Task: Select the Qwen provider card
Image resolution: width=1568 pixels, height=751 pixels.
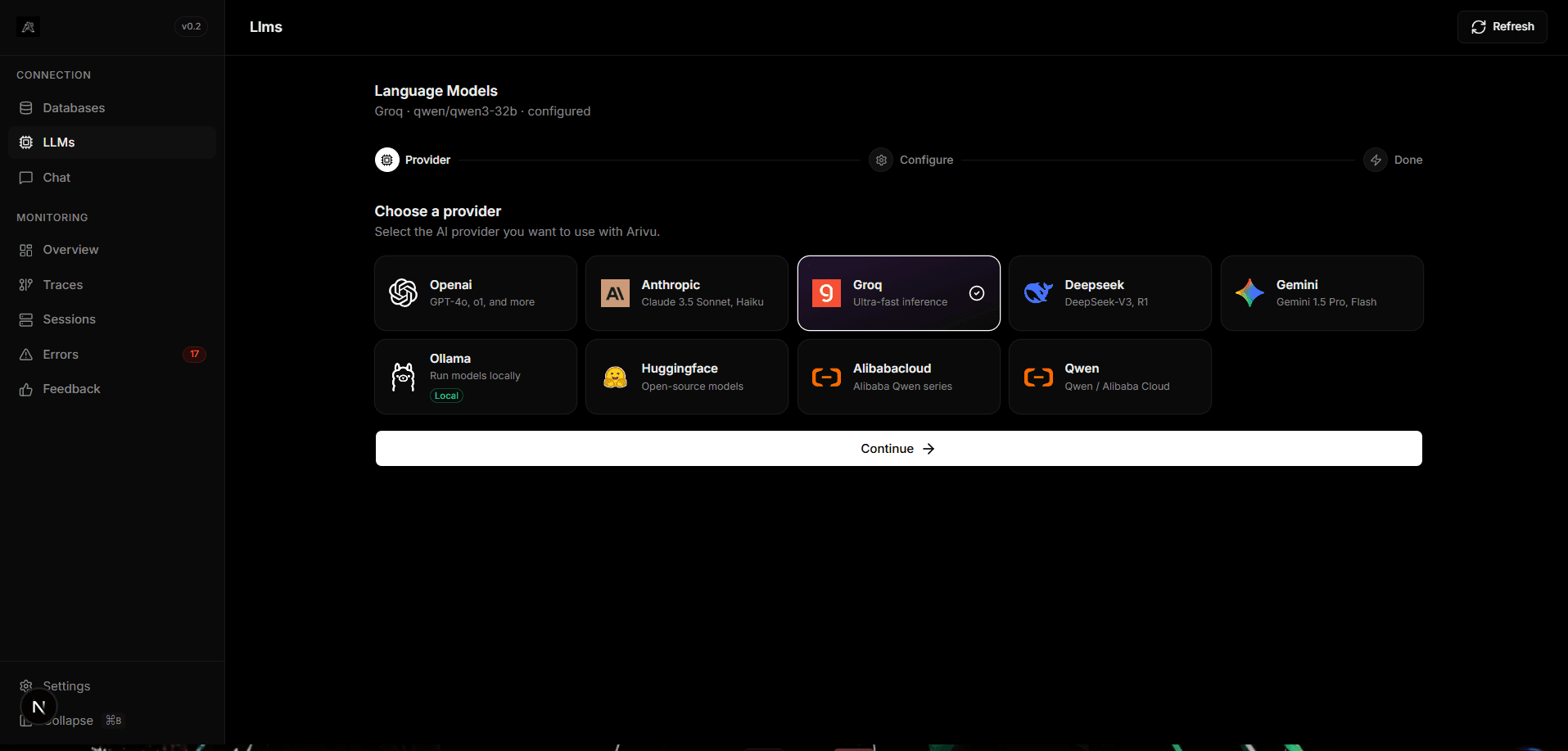Action: coord(1110,377)
